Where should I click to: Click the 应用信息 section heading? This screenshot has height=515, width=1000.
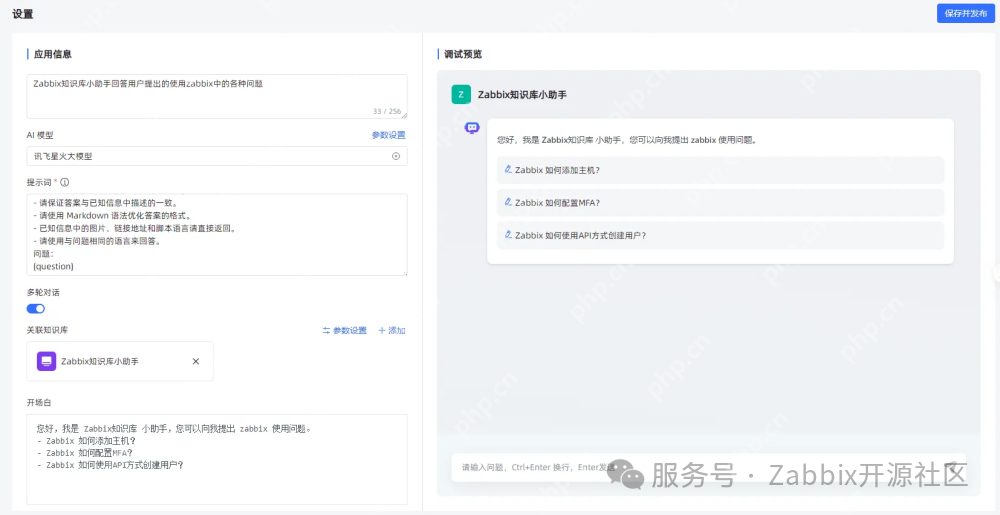(x=52, y=54)
